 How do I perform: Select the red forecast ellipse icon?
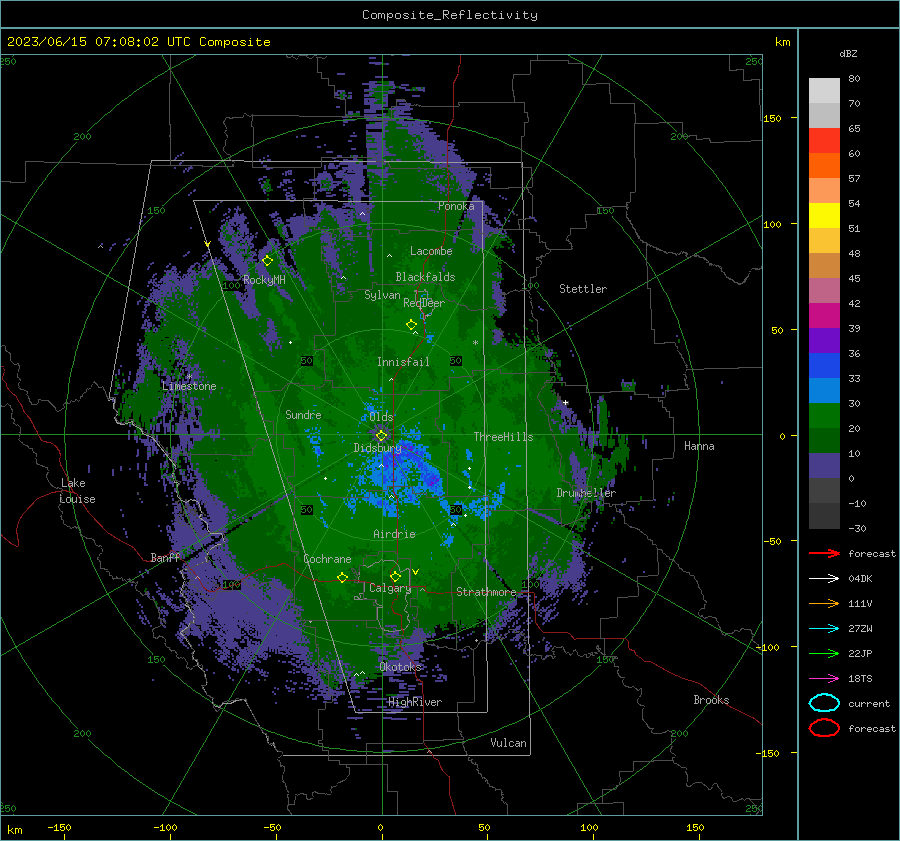(x=824, y=728)
